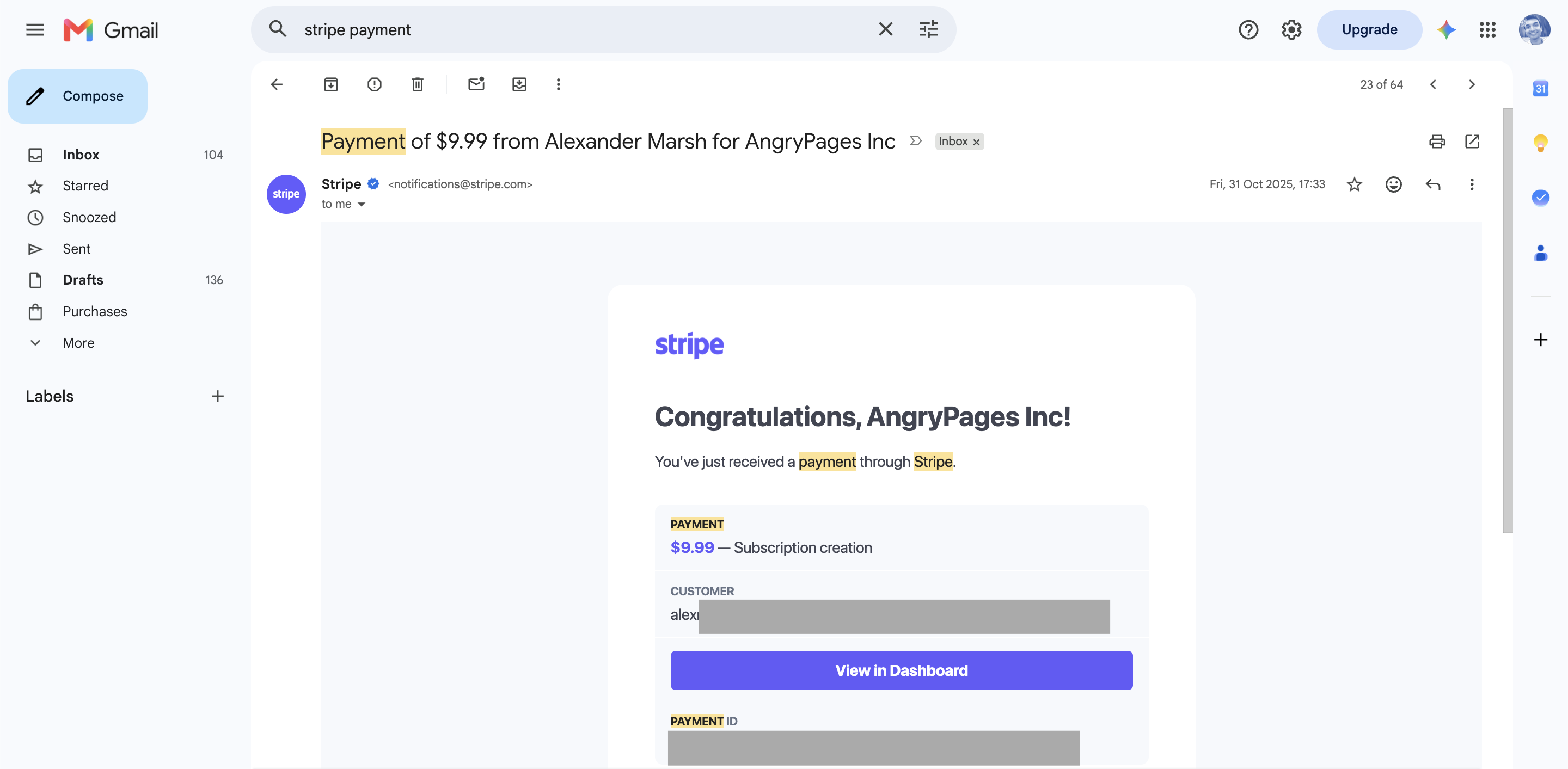Open the Gemini sparkle assistant

click(x=1446, y=30)
